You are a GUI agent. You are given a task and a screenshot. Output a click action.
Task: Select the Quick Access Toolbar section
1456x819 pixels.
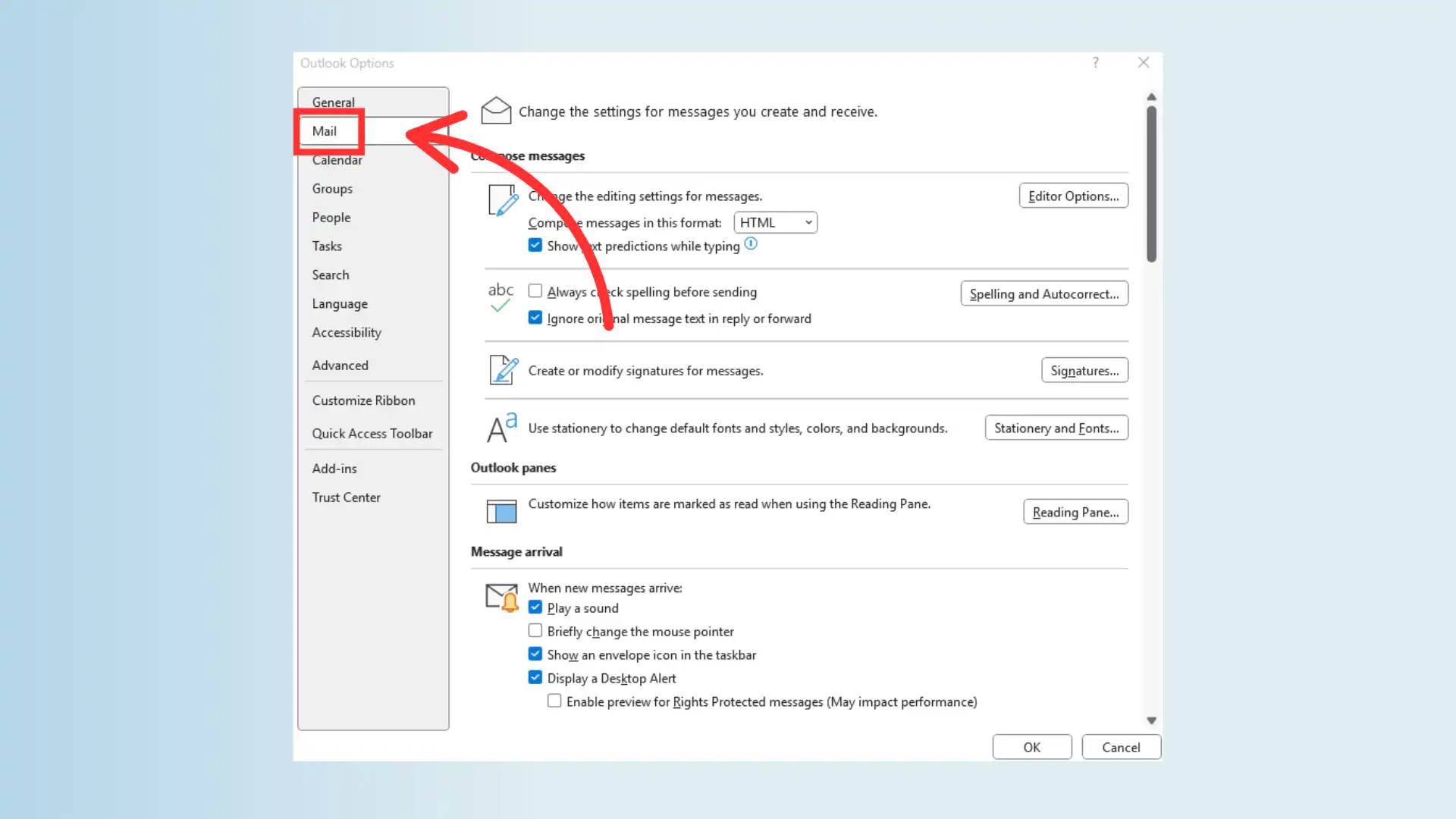372,433
